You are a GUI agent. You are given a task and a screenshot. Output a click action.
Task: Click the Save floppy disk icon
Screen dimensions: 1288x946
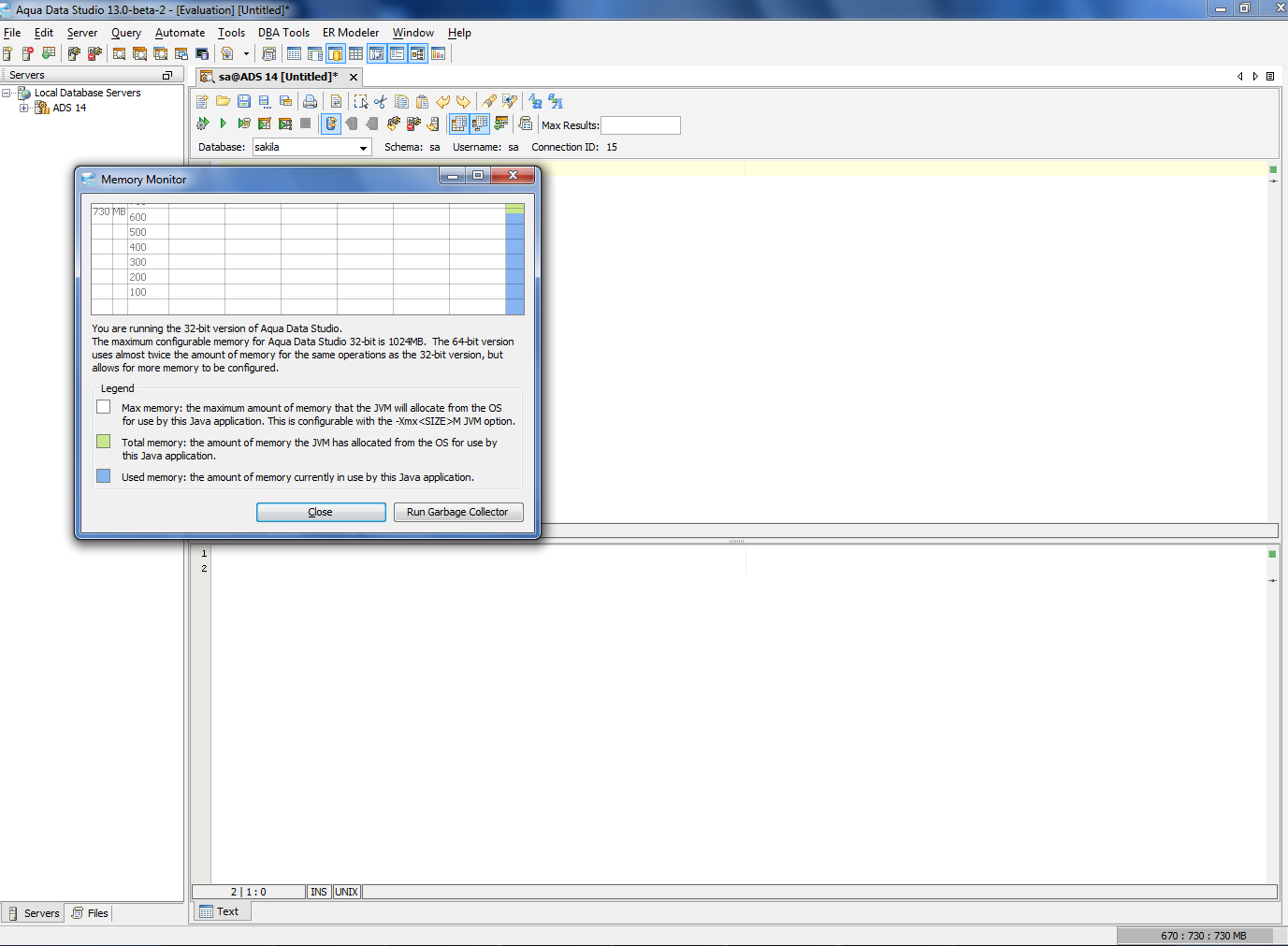click(243, 101)
